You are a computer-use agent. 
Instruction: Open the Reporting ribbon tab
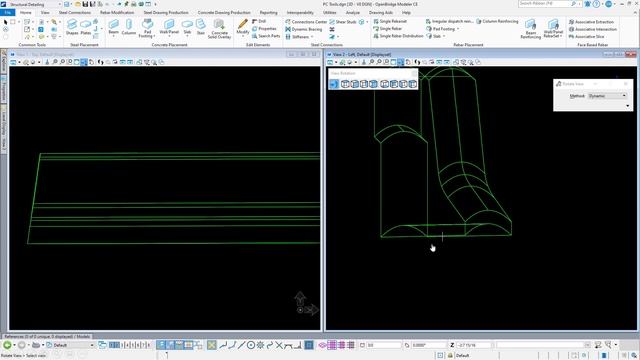click(268, 13)
